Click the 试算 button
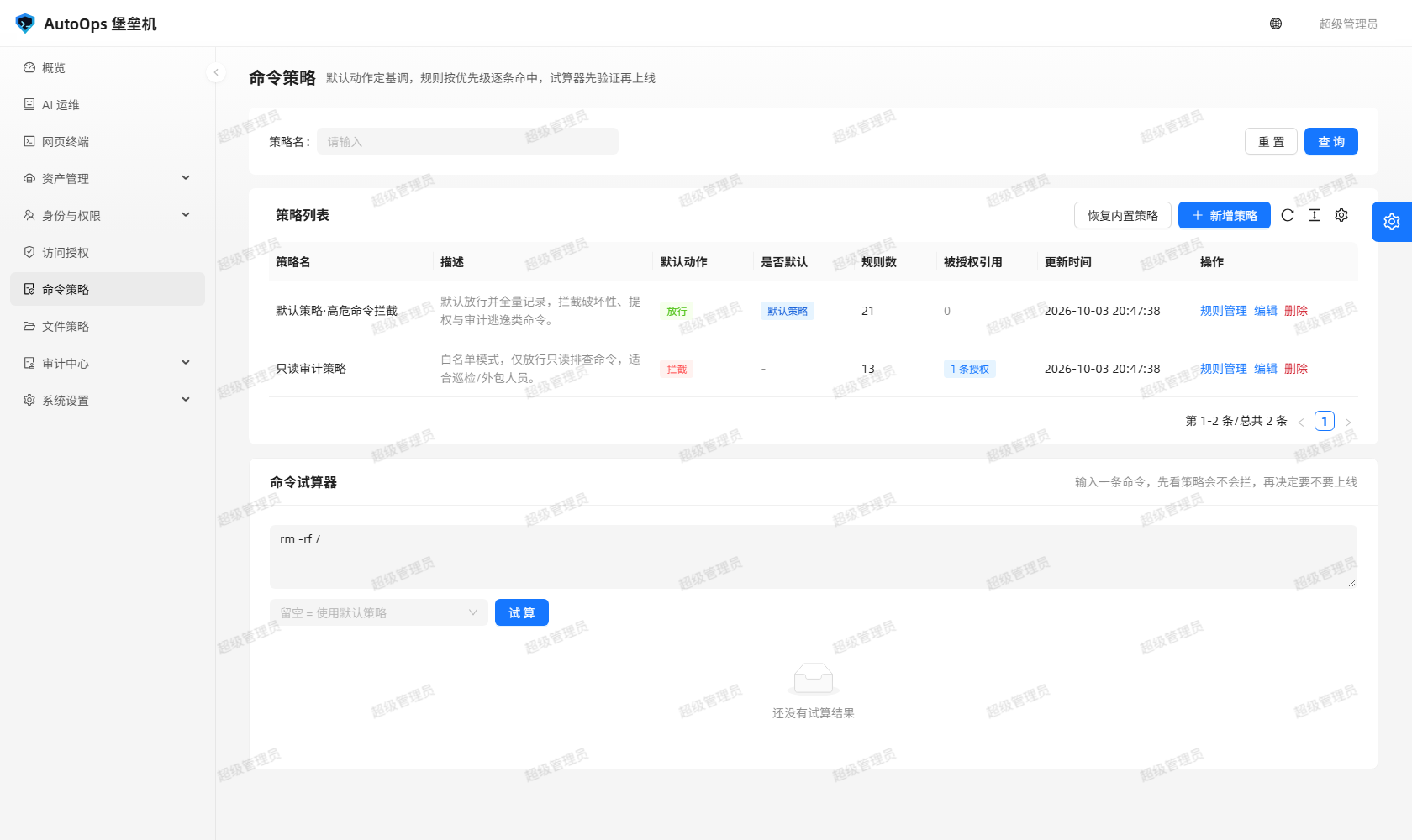Image resolution: width=1412 pixels, height=840 pixels. [522, 612]
